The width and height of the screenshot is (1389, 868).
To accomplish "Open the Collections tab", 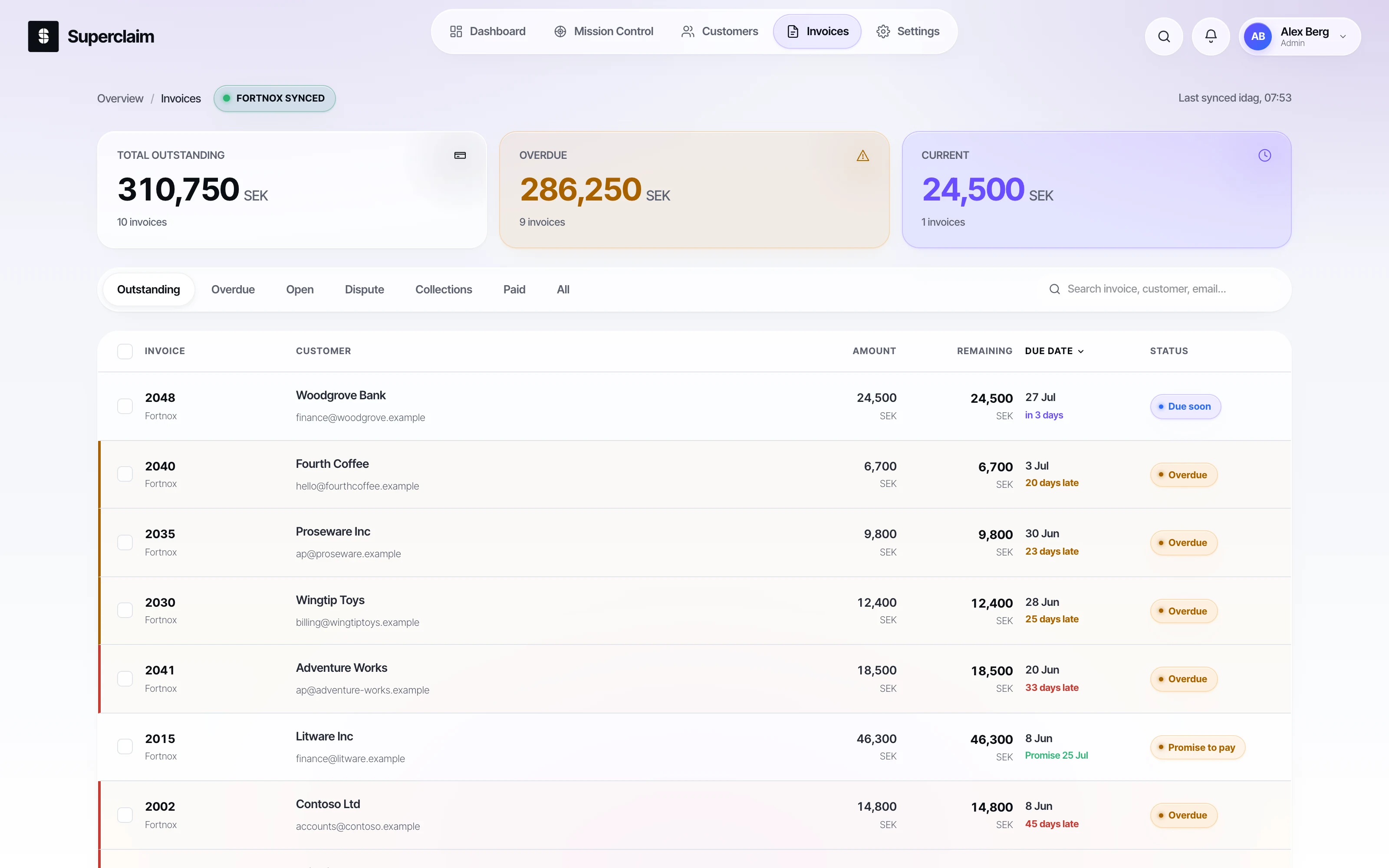I will tap(444, 289).
